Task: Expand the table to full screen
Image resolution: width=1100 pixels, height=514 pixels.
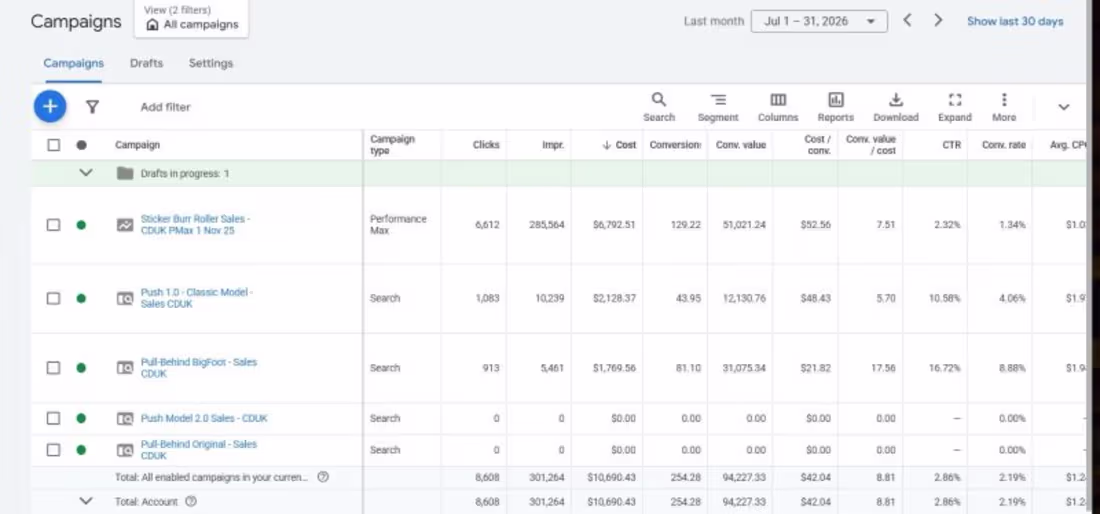Action: pos(955,107)
